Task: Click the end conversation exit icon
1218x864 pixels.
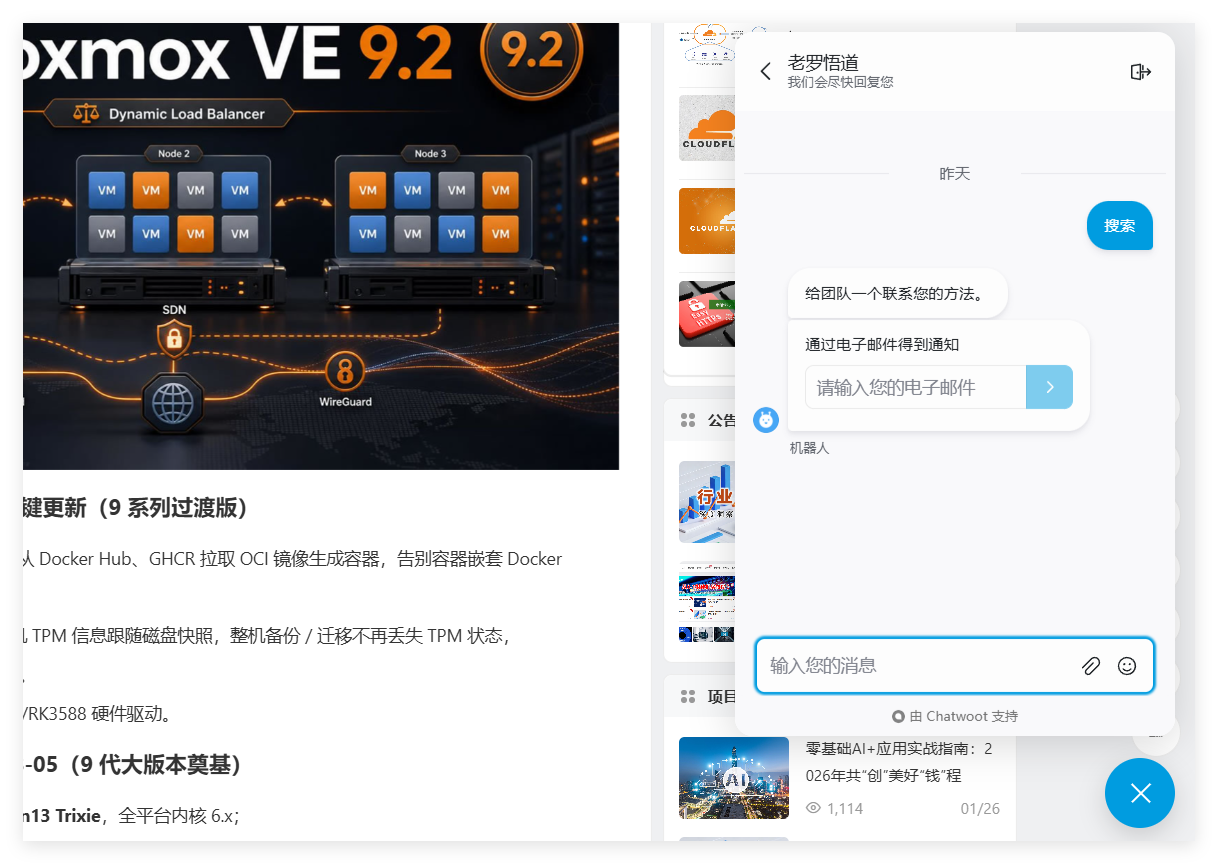Action: click(1141, 71)
